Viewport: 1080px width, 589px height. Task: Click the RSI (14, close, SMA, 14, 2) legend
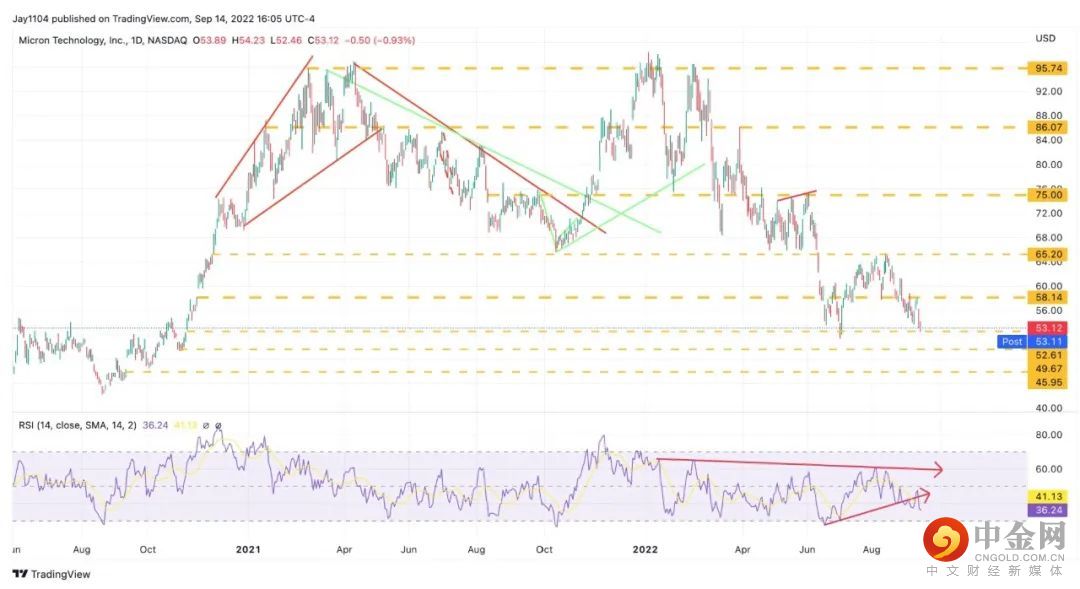[78, 425]
